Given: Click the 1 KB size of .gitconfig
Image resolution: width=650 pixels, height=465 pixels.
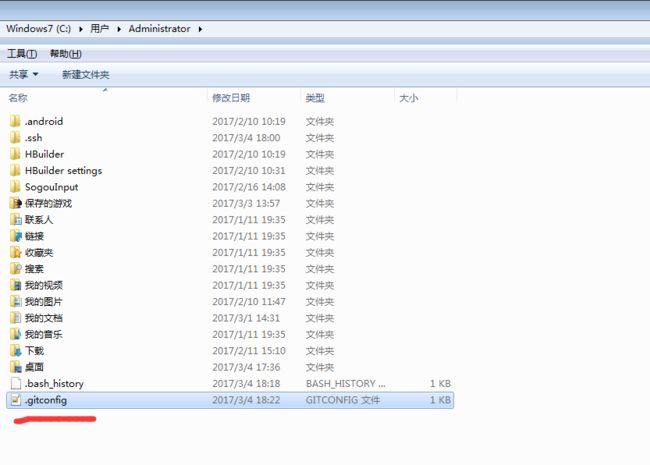Looking at the screenshot, I should (440, 400).
